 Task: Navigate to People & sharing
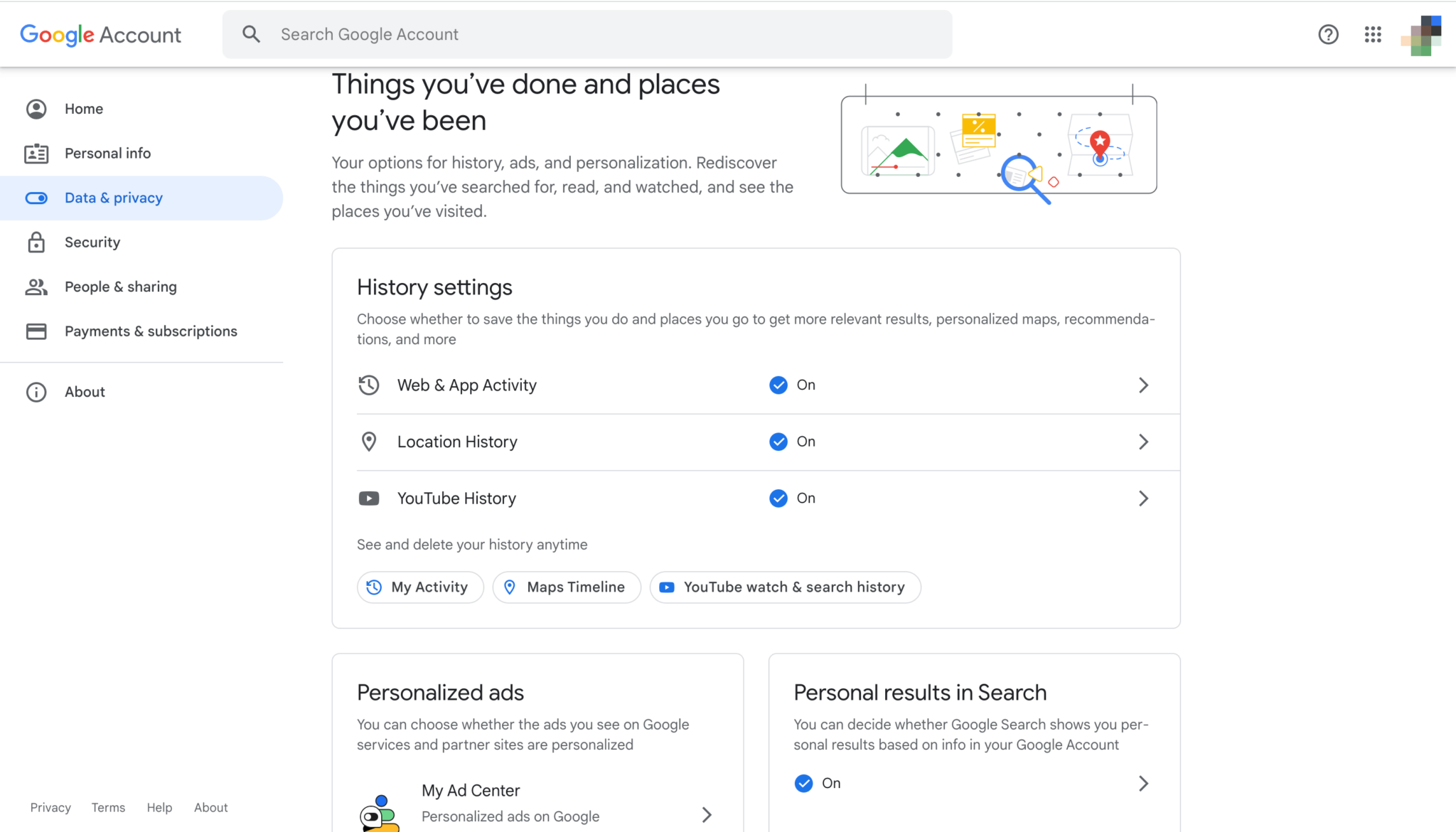click(x=141, y=287)
